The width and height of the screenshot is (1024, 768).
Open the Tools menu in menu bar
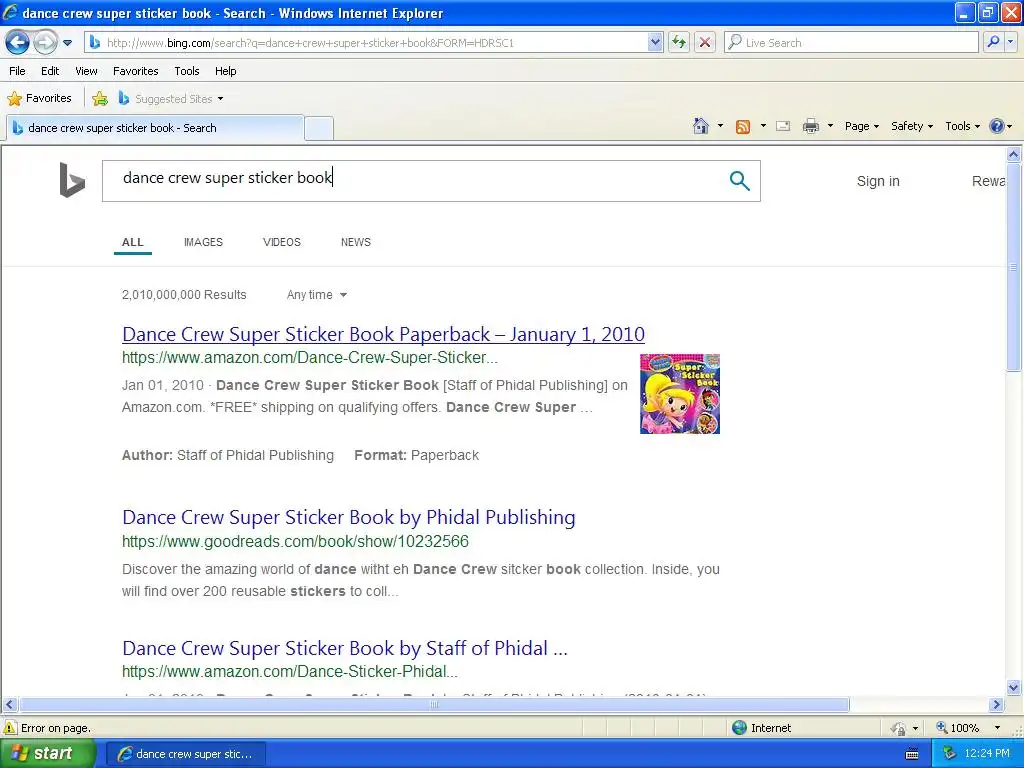187,71
